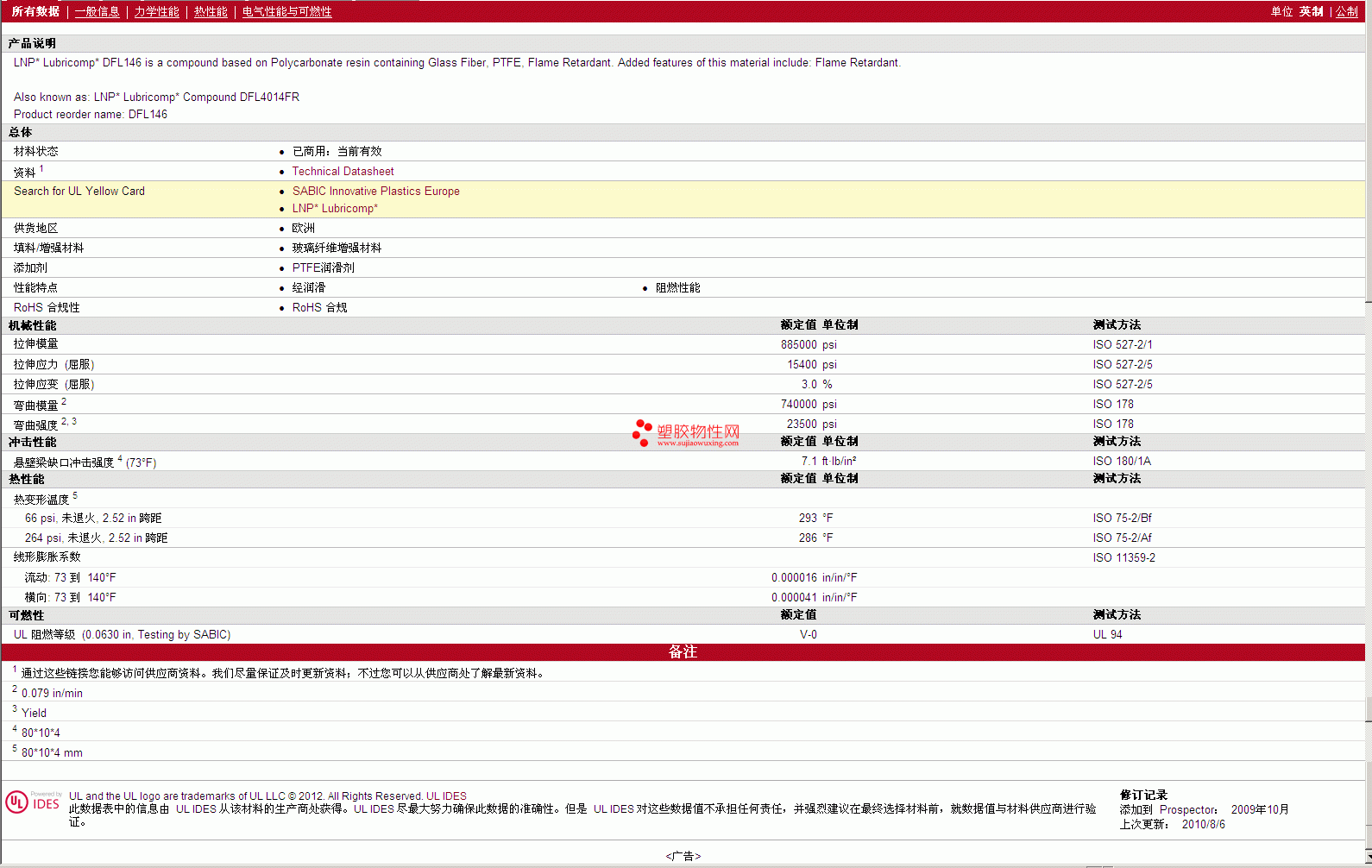Image resolution: width=1372 pixels, height=868 pixels.
Task: Click the 线形膨胀系数 row label
Action: (x=47, y=557)
